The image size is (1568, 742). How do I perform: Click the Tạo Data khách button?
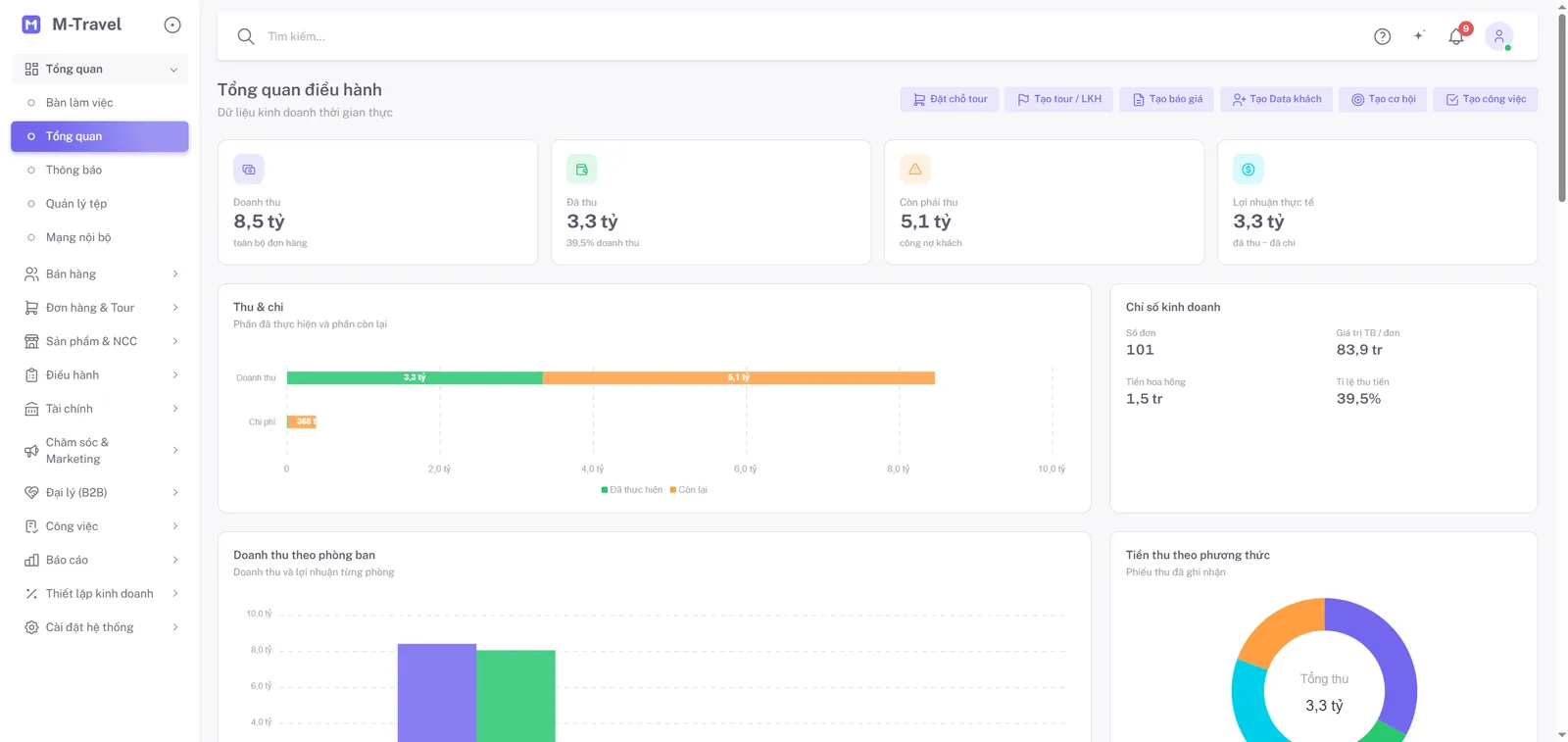1276,99
